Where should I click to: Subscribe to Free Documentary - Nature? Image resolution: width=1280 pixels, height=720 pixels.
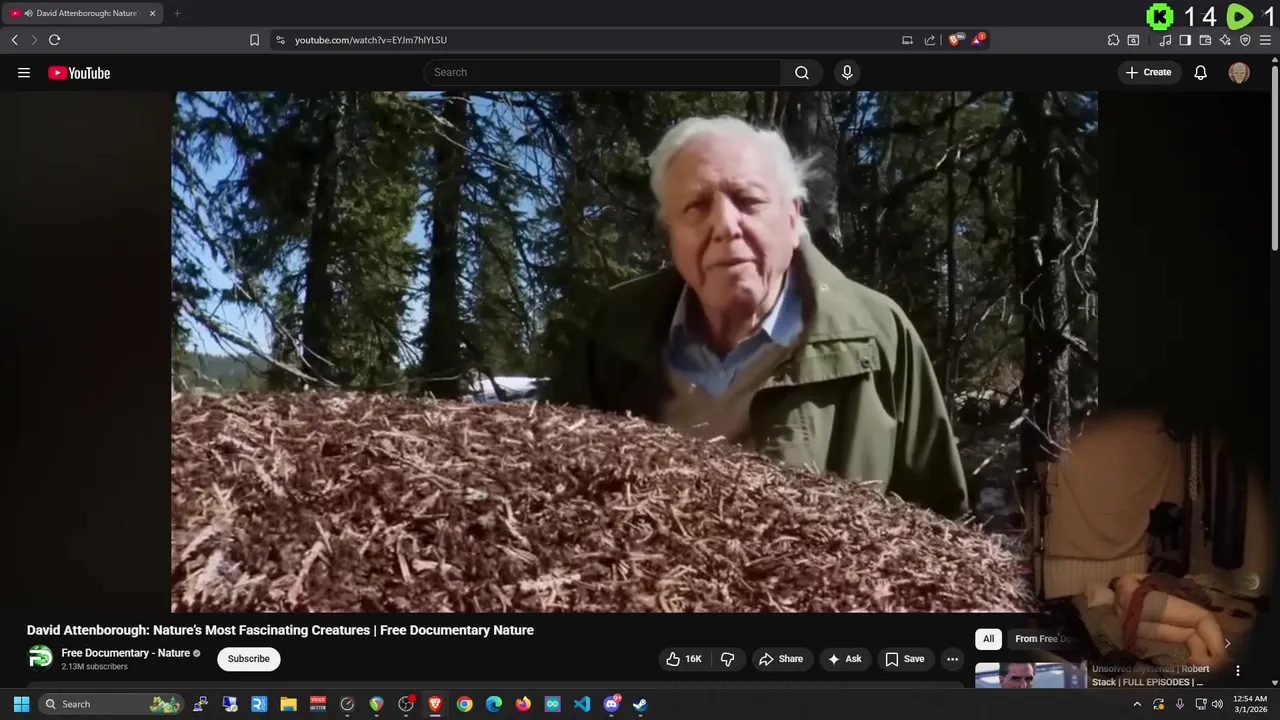click(249, 659)
